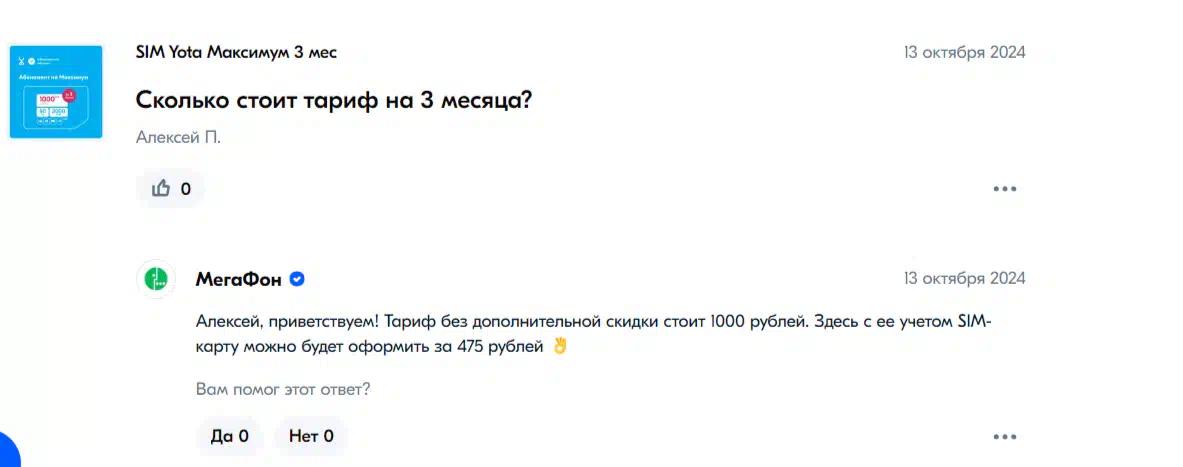Open the МегаФон profile name
1183x467 pixels.
click(x=238, y=280)
